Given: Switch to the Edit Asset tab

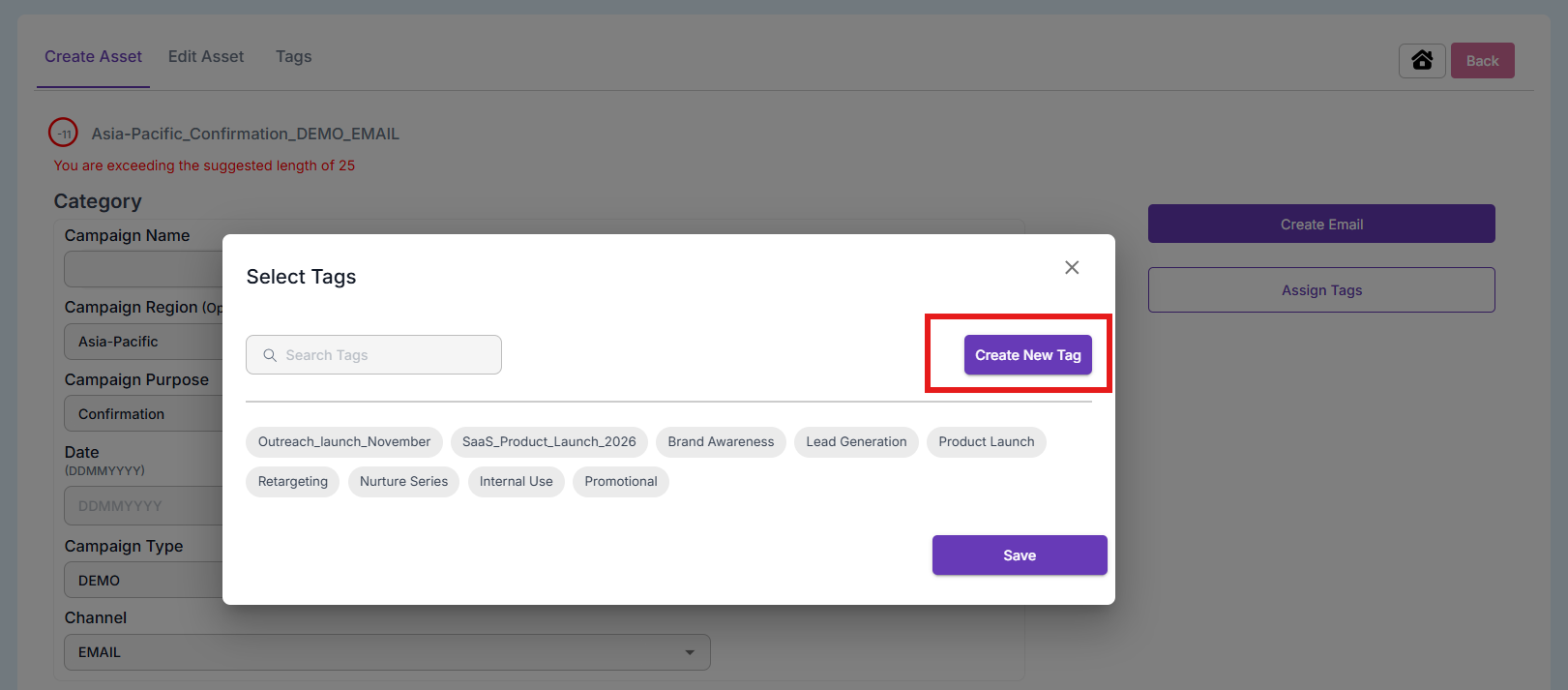Looking at the screenshot, I should [x=206, y=57].
